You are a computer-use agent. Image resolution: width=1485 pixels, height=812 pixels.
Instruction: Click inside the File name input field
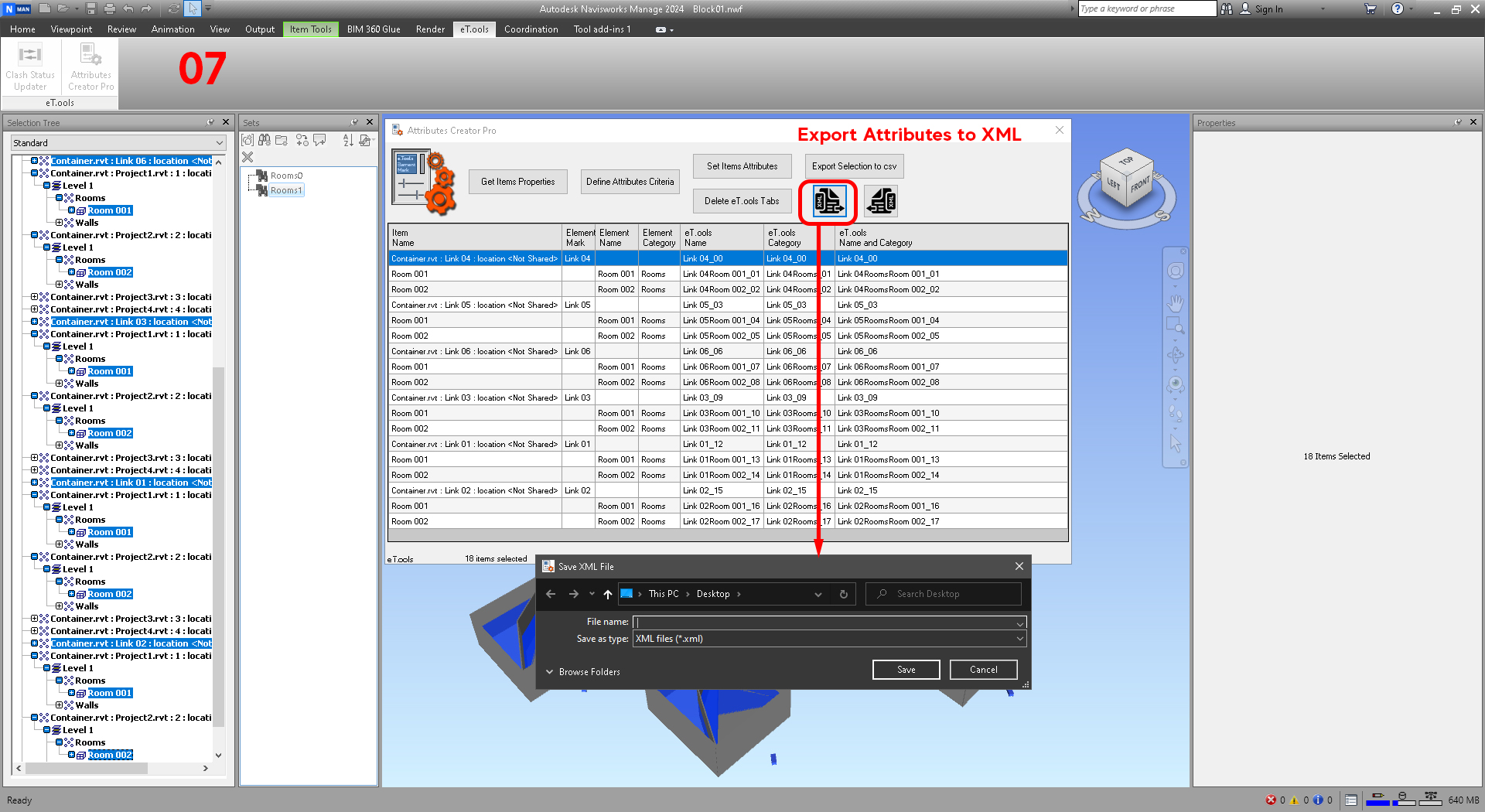point(829,623)
